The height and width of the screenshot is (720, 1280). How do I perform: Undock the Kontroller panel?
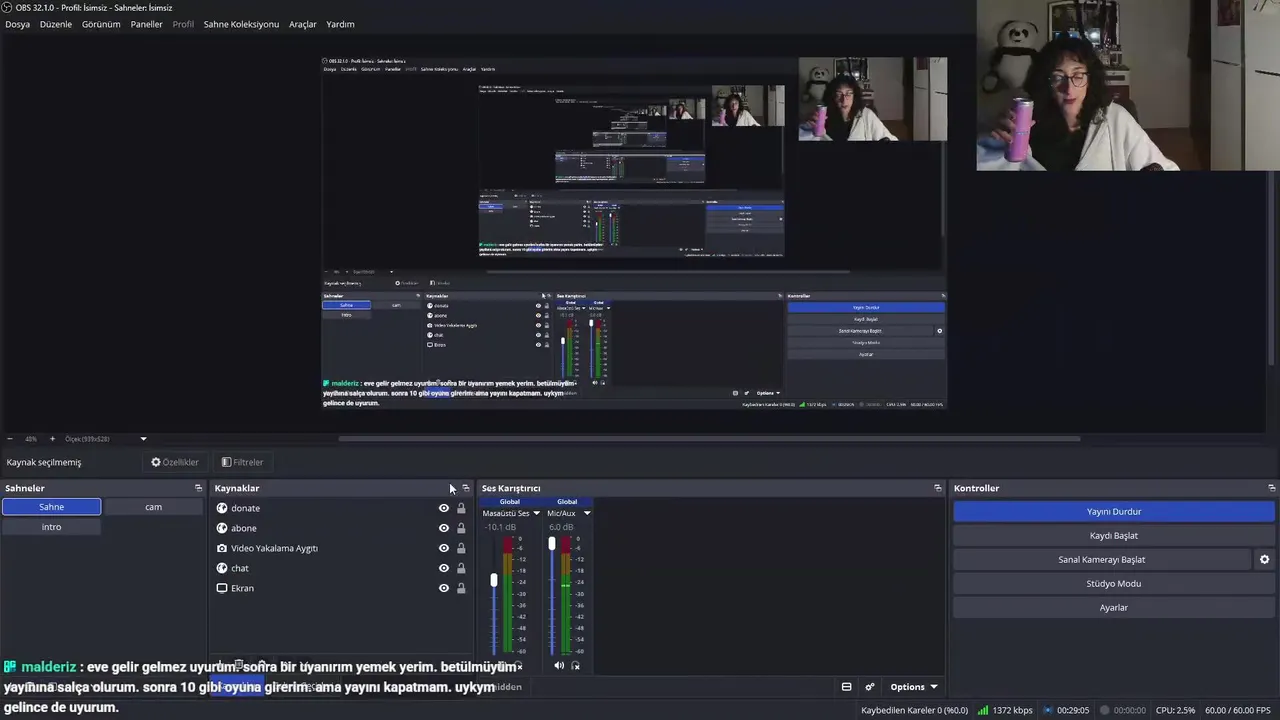[1271, 488]
